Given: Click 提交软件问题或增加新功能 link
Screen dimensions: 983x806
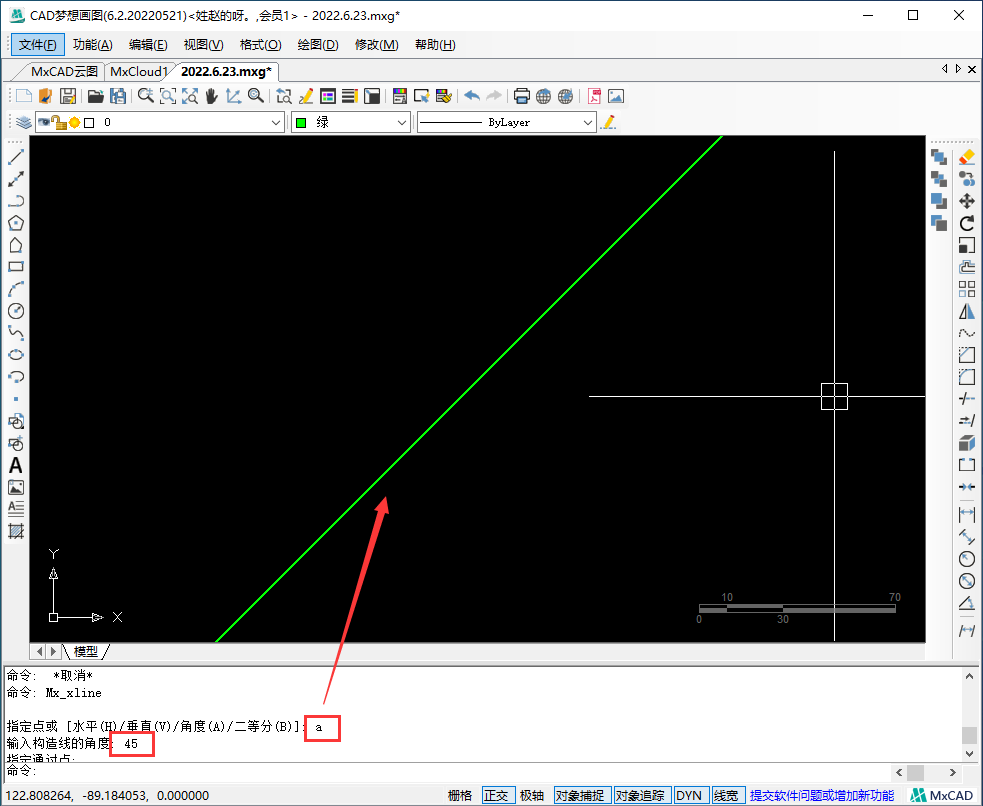Looking at the screenshot, I should coord(822,795).
